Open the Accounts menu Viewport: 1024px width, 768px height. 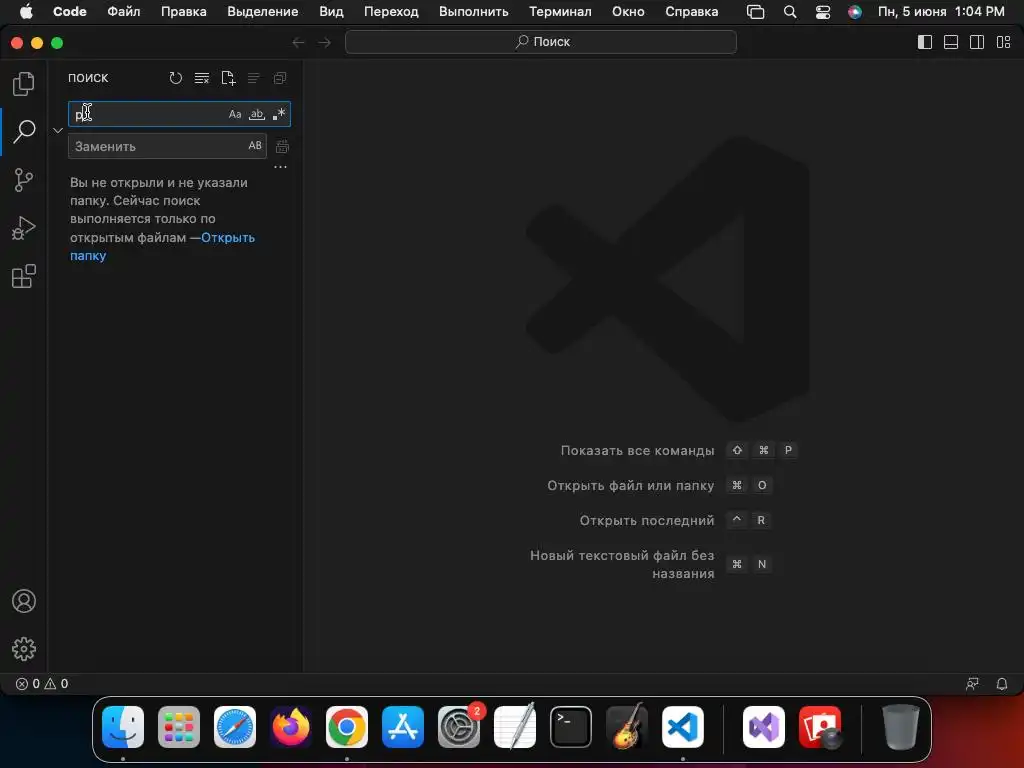tap(24, 601)
